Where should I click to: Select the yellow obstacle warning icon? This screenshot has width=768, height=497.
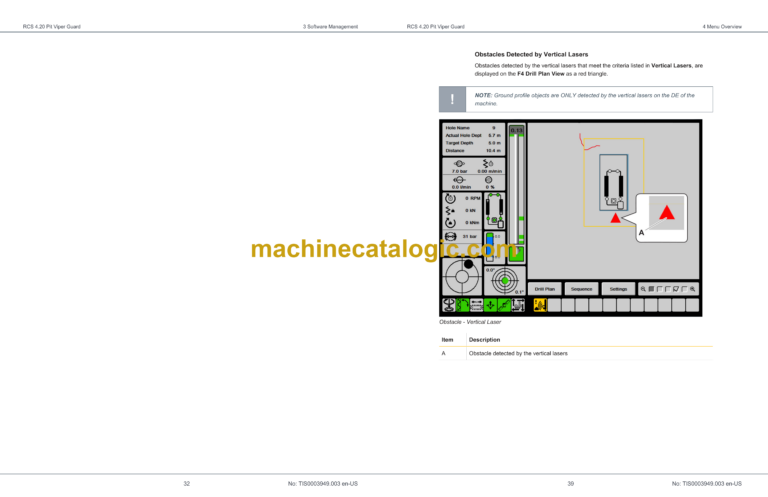pyautogui.click(x=540, y=305)
